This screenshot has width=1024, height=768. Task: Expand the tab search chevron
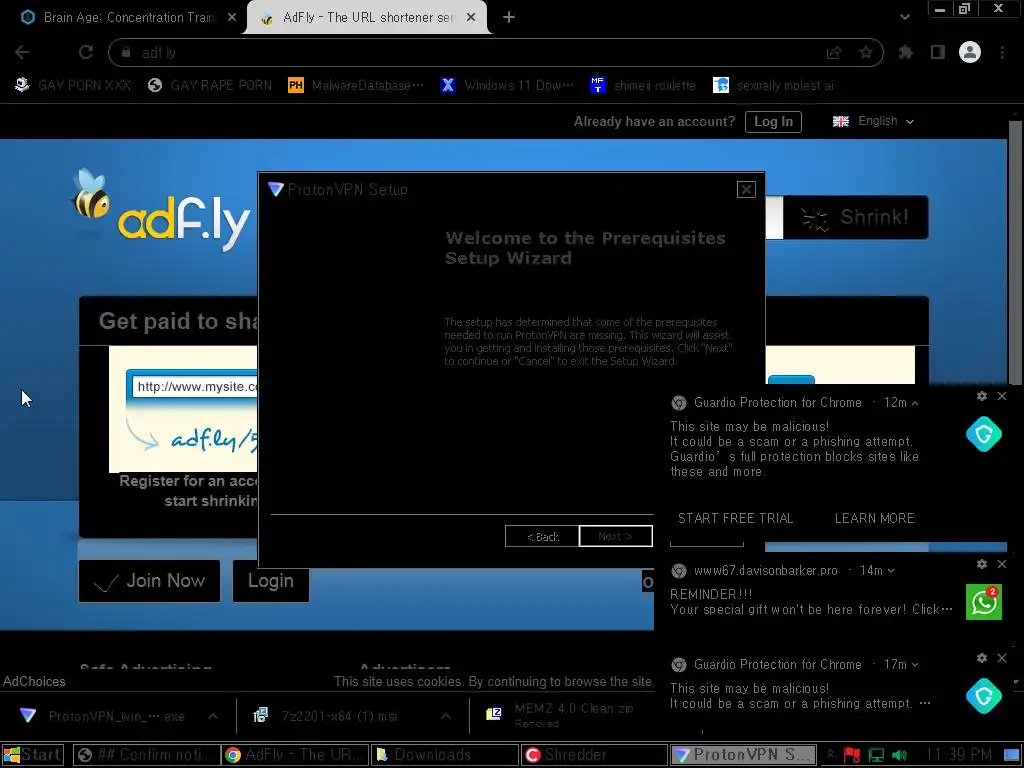(x=904, y=18)
